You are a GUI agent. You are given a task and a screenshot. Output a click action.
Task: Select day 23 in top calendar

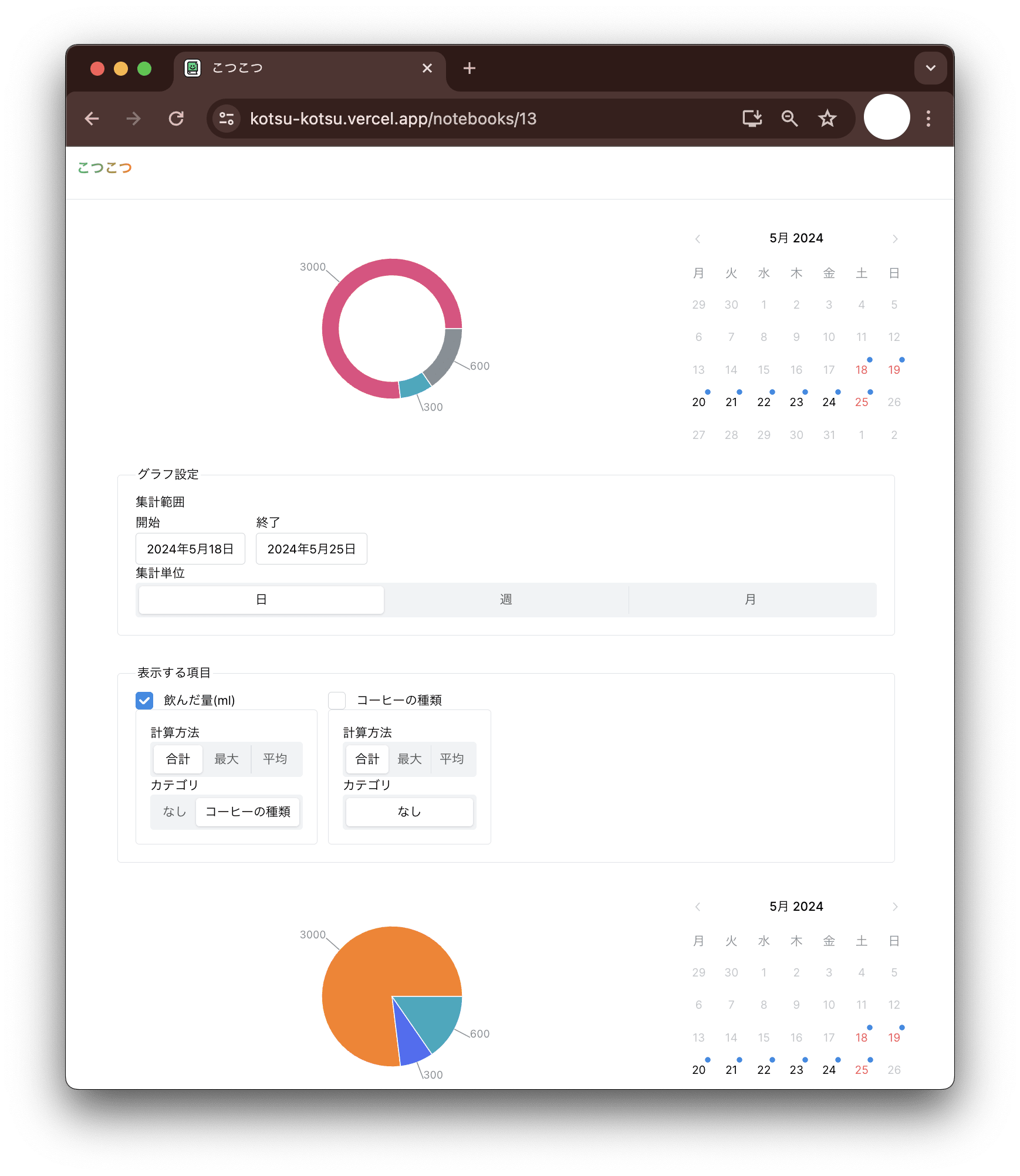tap(796, 402)
